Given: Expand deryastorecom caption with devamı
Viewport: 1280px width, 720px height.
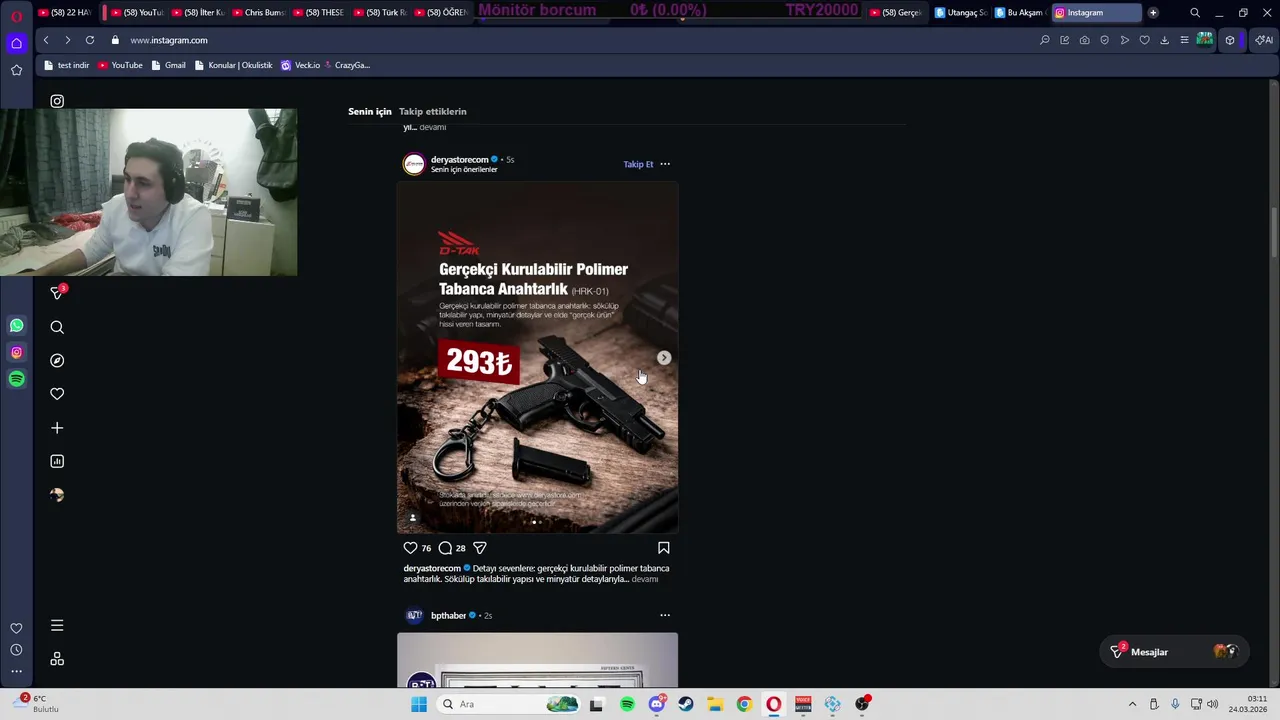Looking at the screenshot, I should coord(645,579).
